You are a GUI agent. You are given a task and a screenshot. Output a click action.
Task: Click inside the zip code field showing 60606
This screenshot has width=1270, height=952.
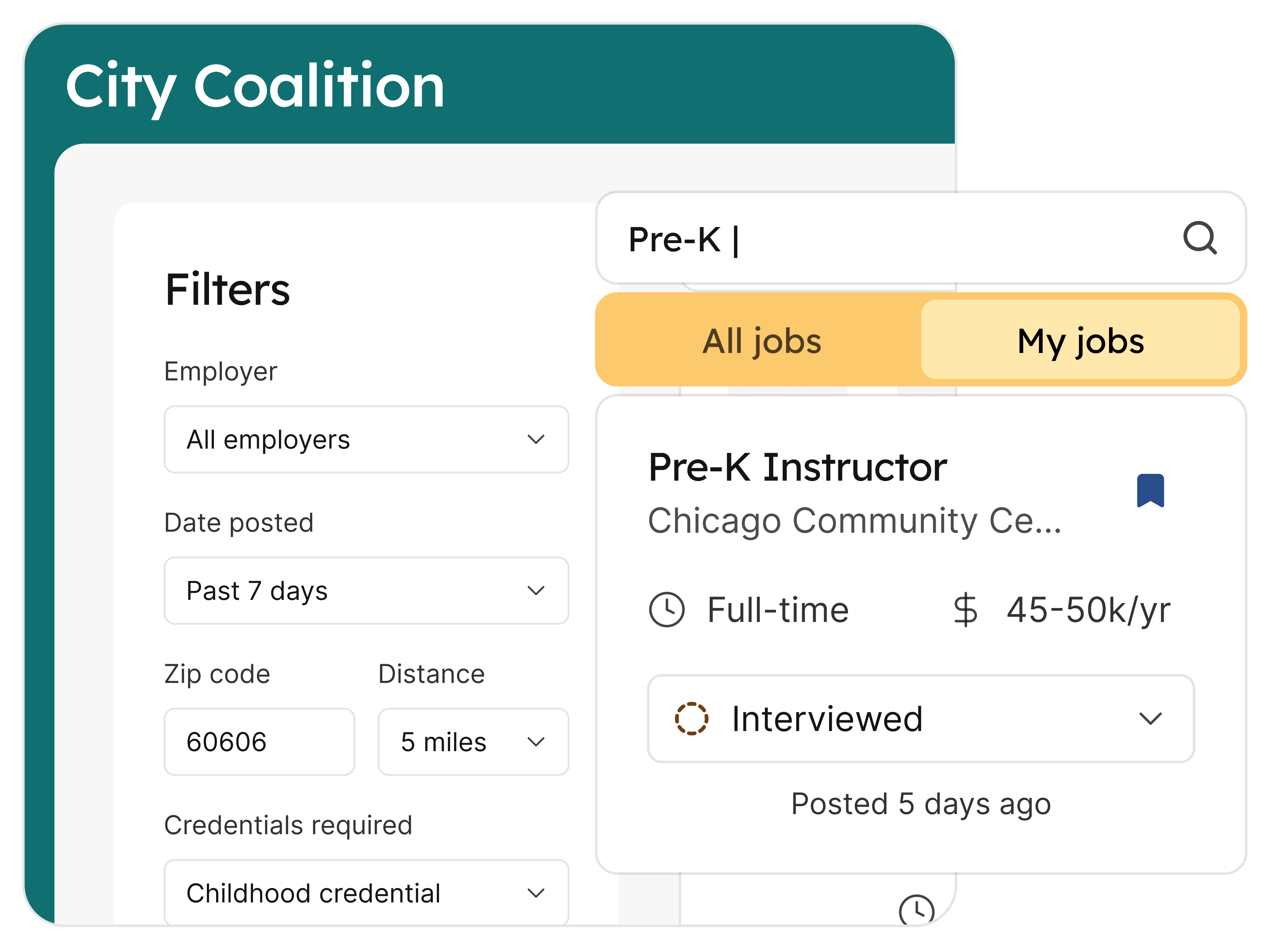[259, 741]
